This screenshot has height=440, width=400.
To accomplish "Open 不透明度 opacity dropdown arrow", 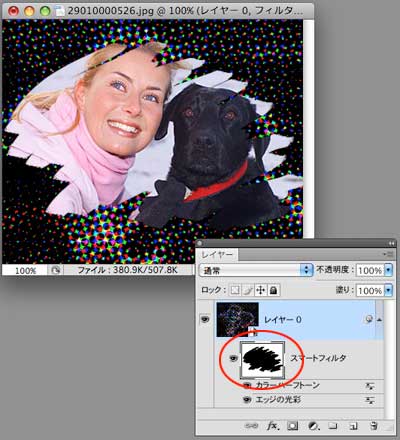I will click(389, 270).
